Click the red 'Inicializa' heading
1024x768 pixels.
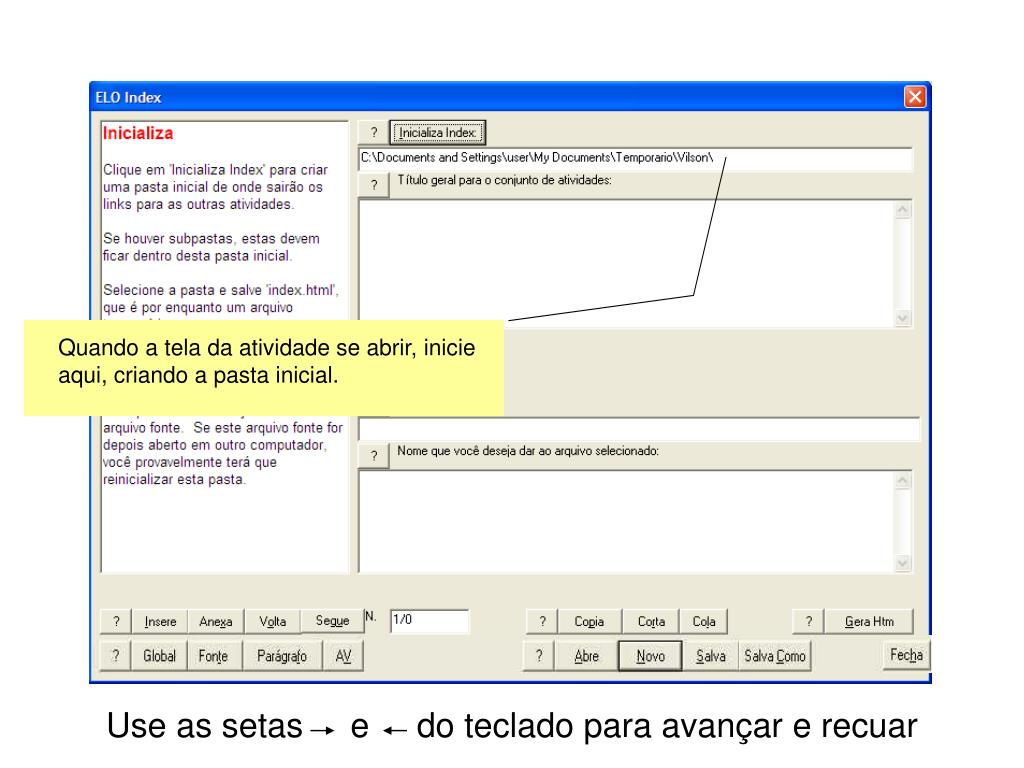point(138,133)
